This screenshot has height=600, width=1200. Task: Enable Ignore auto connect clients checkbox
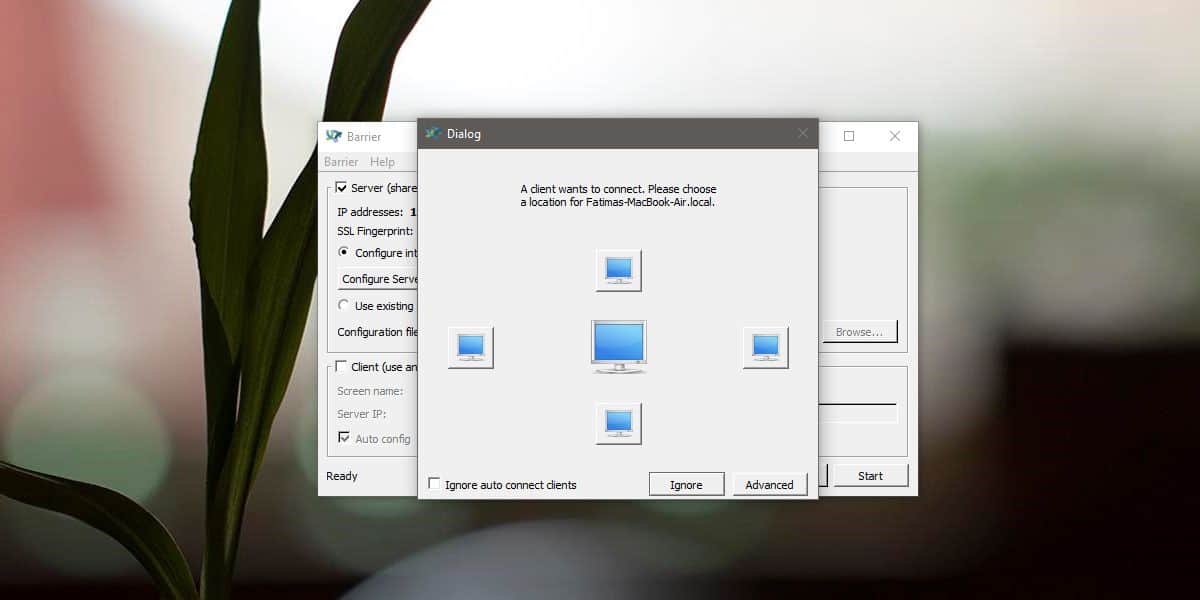coord(434,484)
